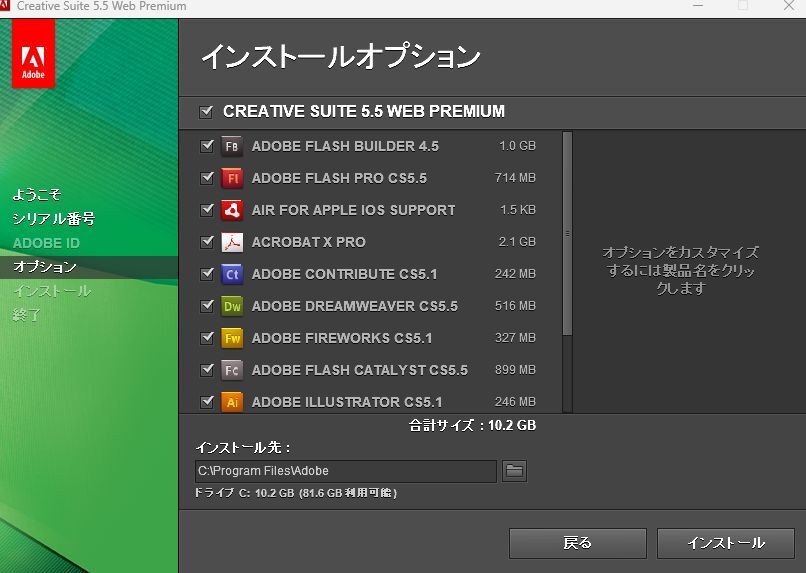Screen dimensions: 806x573
Task: Click the Contribute CS5.1 icon
Action: [x=232, y=274]
